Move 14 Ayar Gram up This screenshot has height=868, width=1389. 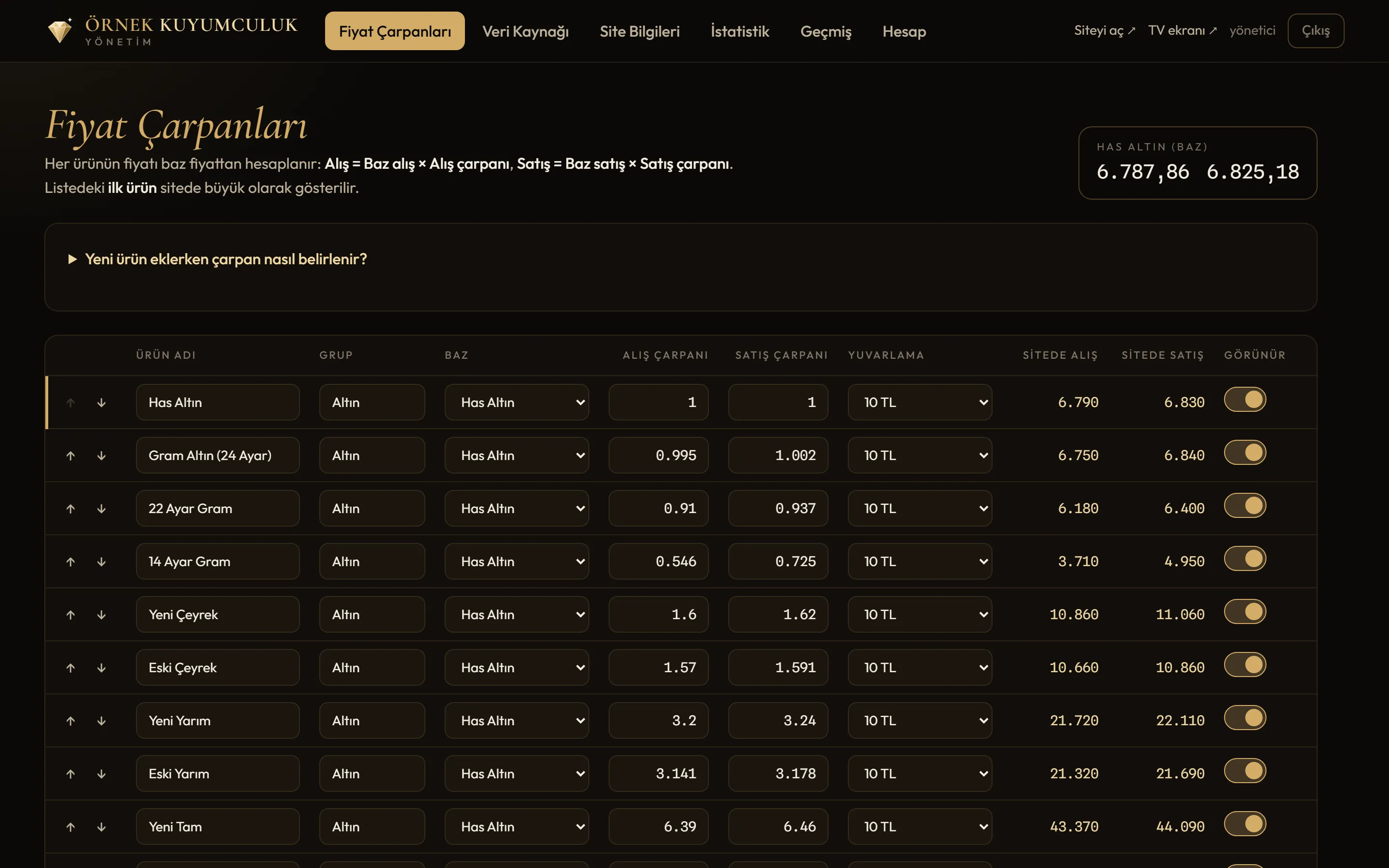(70, 562)
